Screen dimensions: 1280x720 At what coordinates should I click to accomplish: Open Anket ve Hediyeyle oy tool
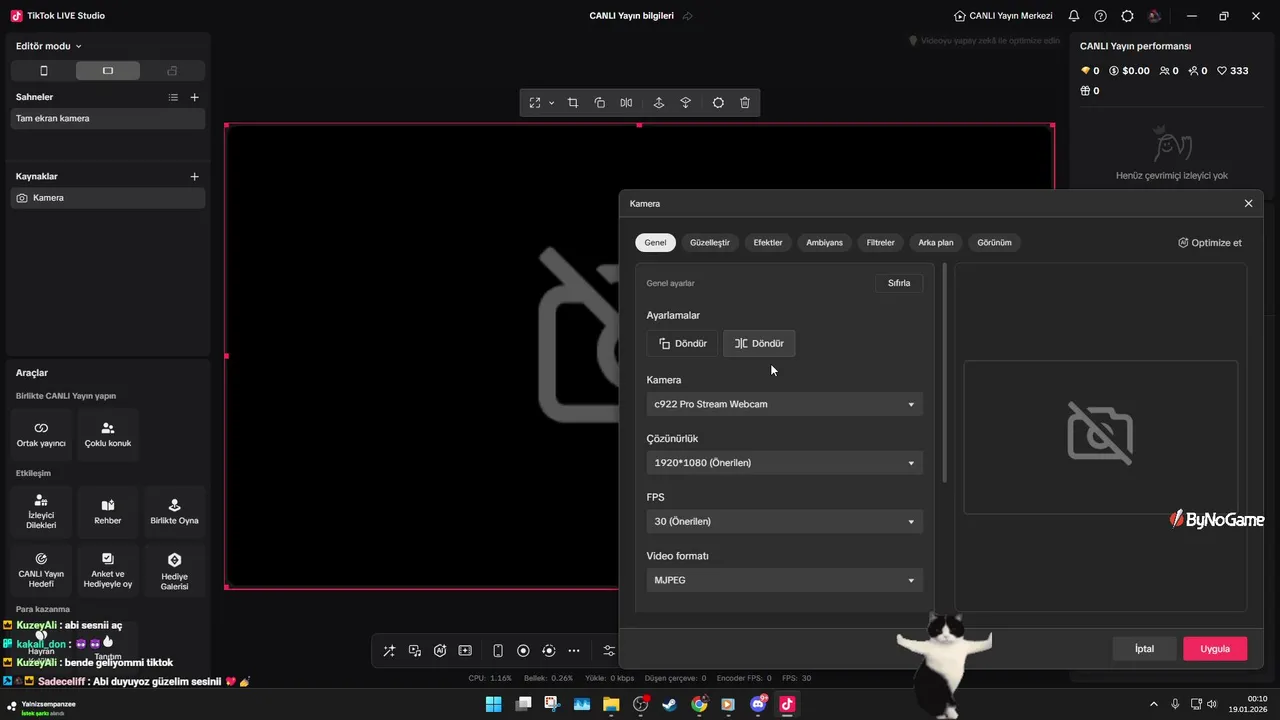click(108, 570)
